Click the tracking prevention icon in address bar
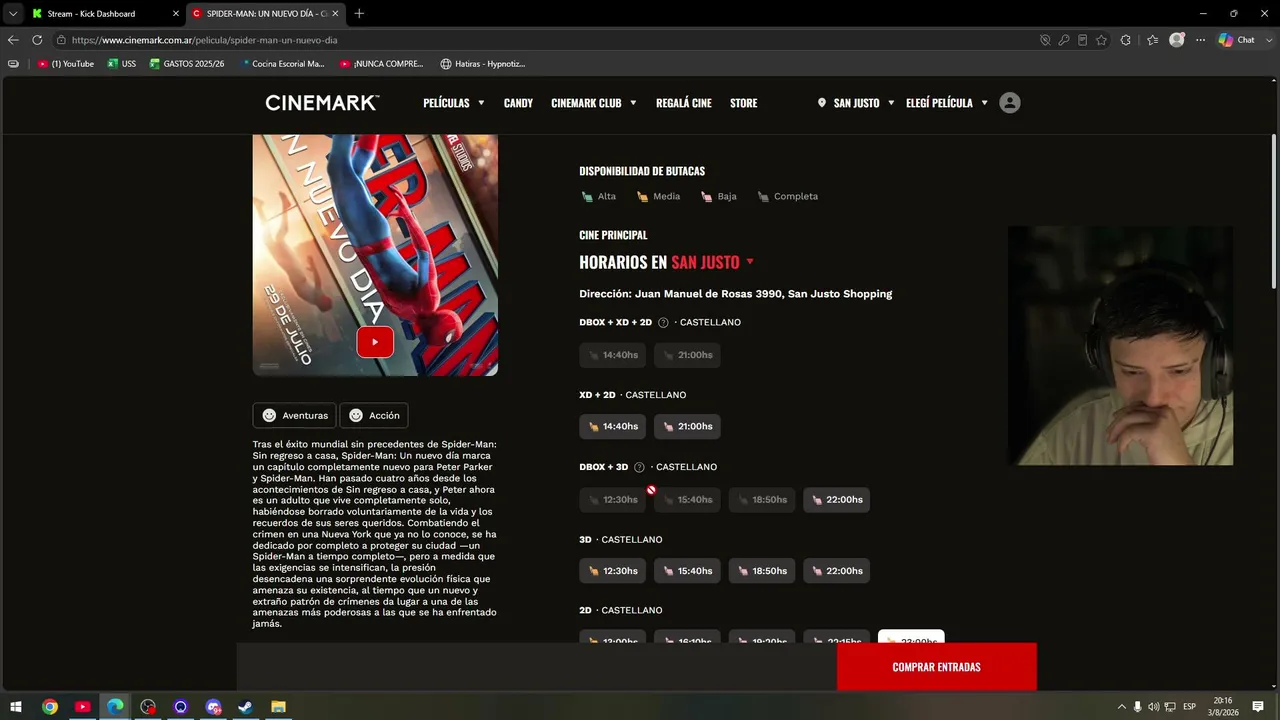1280x720 pixels. (1045, 40)
